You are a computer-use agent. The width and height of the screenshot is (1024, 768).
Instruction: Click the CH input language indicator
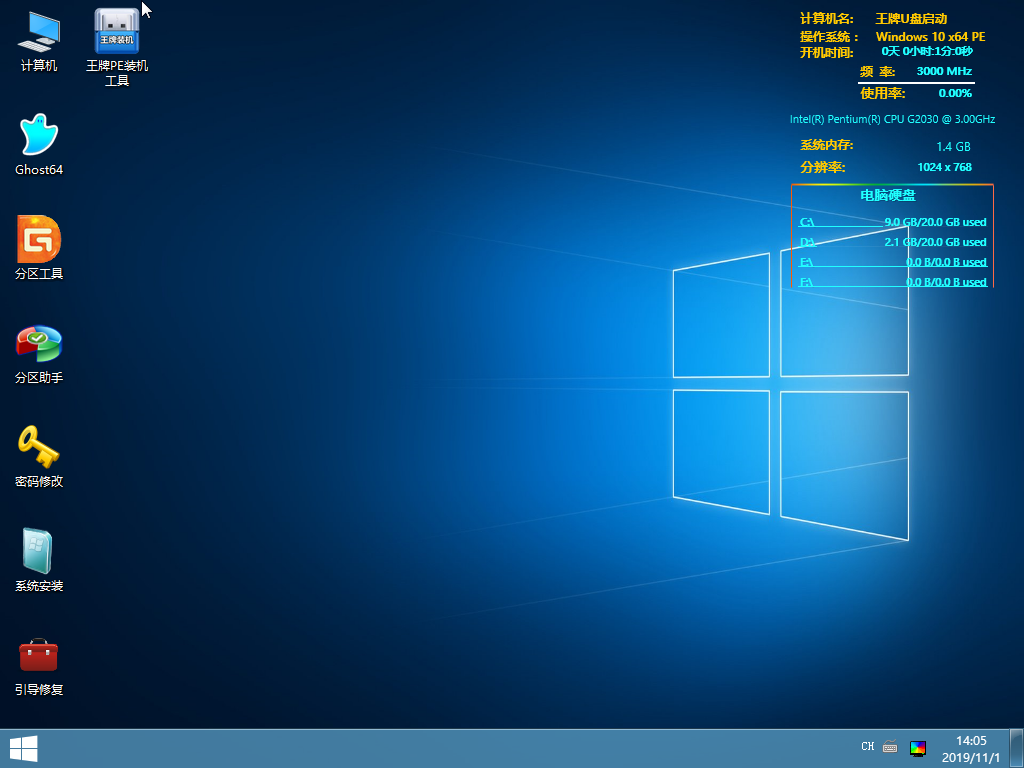pos(867,746)
